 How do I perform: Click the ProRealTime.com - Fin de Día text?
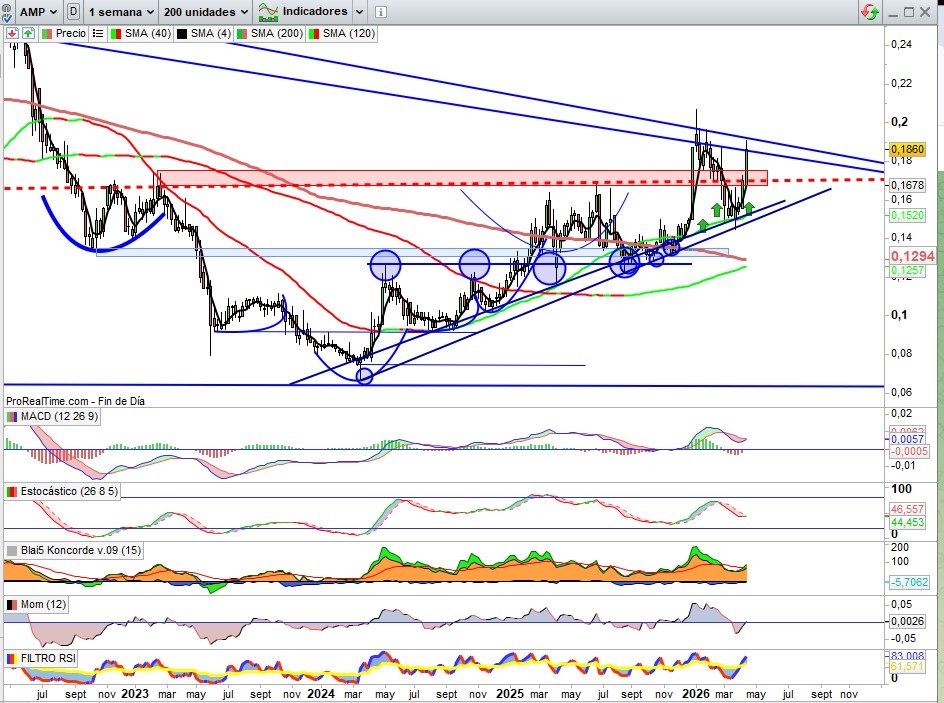75,401
